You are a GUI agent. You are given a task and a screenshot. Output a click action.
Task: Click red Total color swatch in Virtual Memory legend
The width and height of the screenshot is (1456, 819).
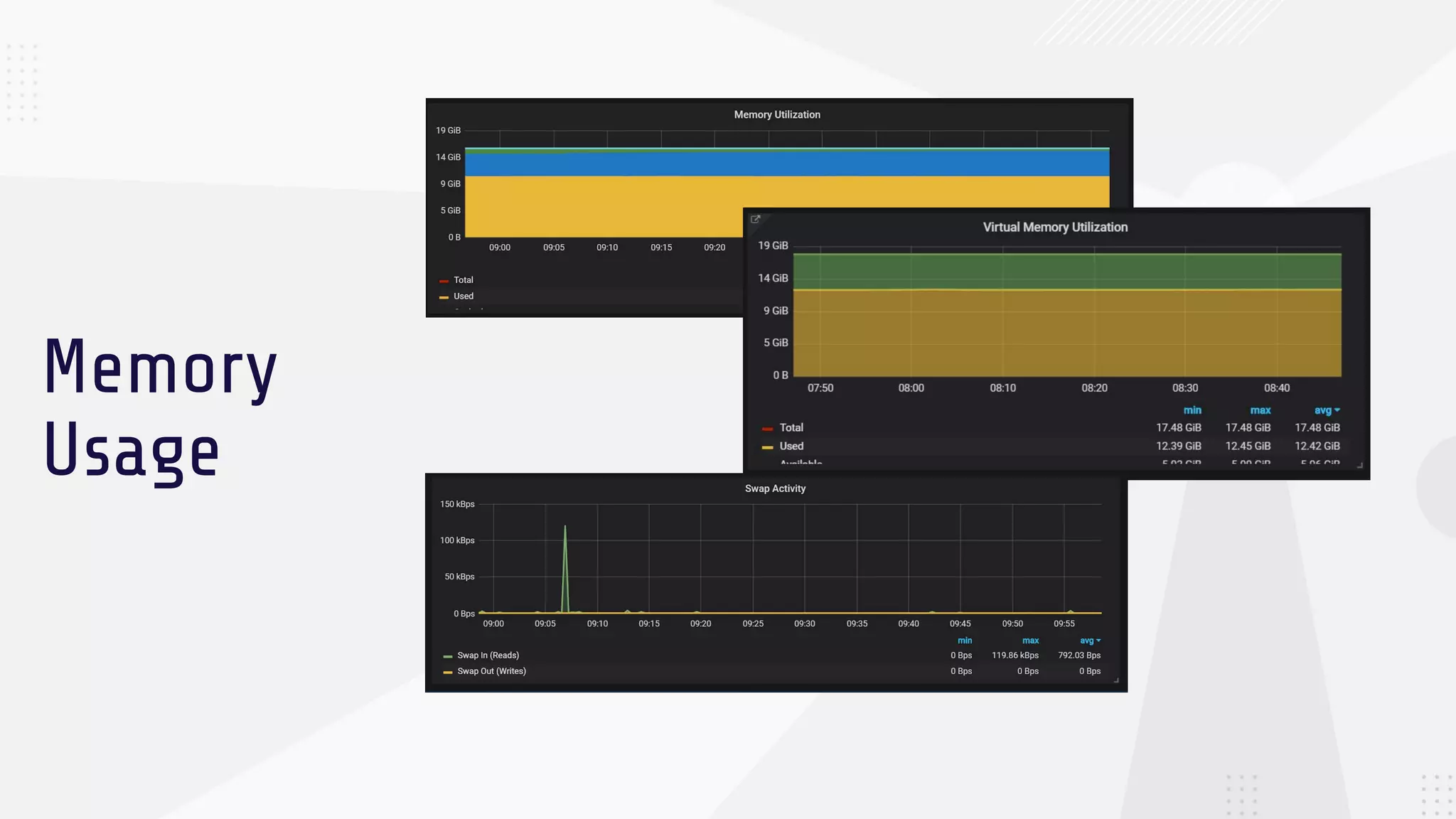point(767,429)
